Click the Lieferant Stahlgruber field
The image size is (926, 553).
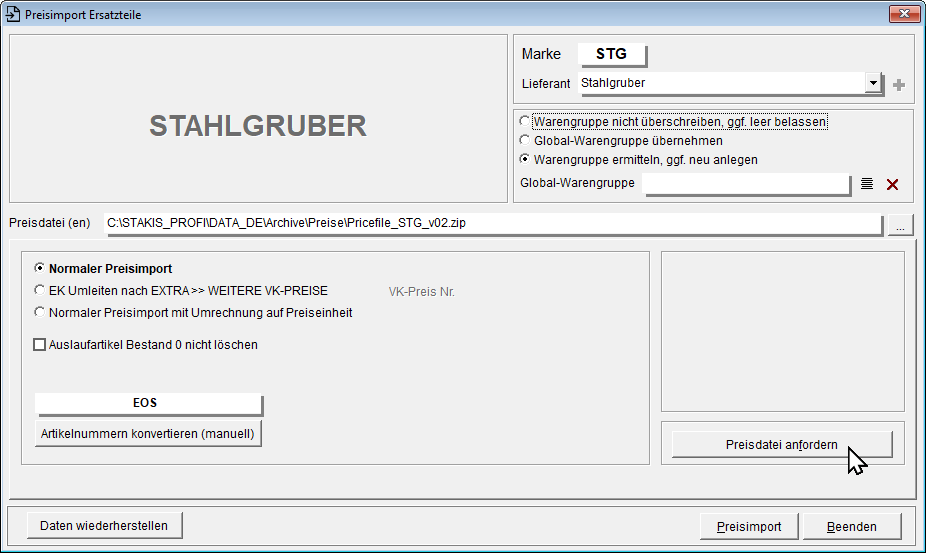722,83
